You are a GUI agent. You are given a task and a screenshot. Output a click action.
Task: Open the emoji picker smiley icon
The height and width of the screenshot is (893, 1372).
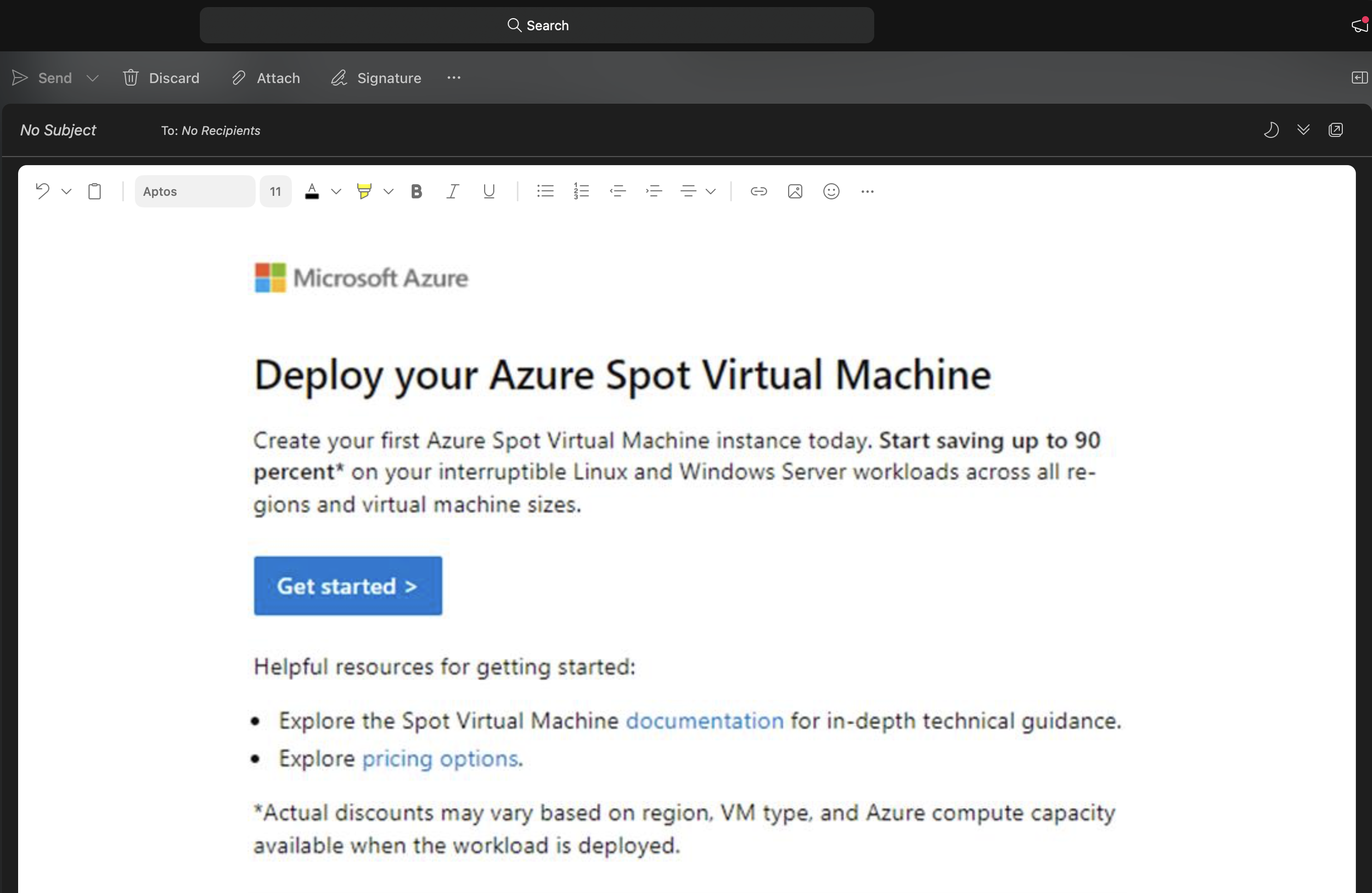tap(831, 192)
